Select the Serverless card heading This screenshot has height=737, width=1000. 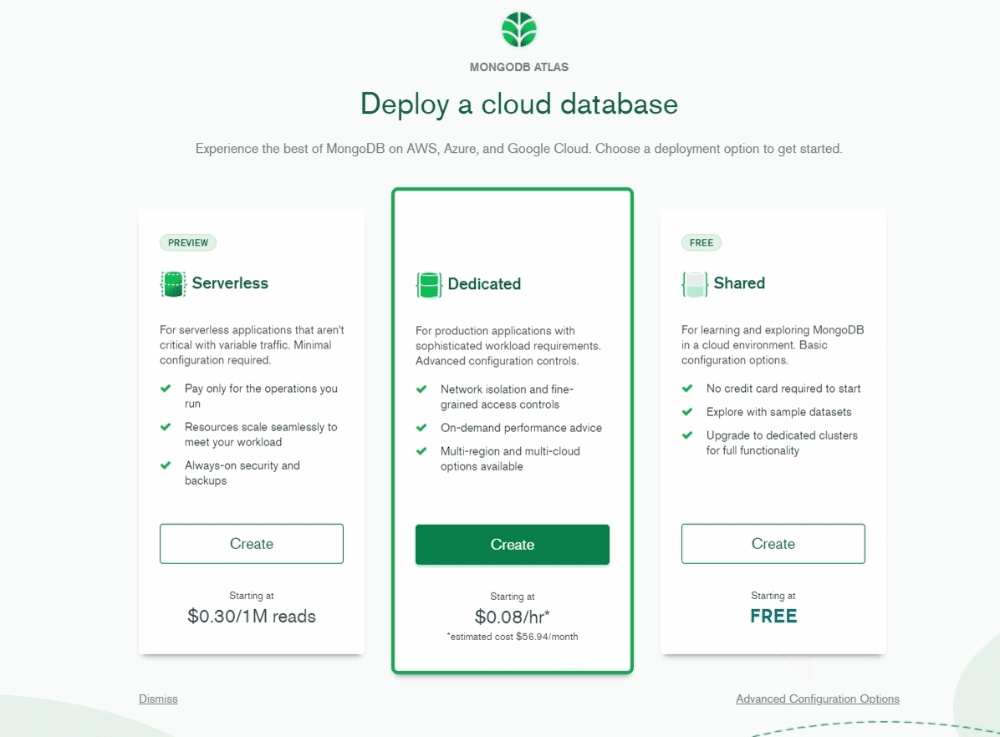tap(230, 283)
